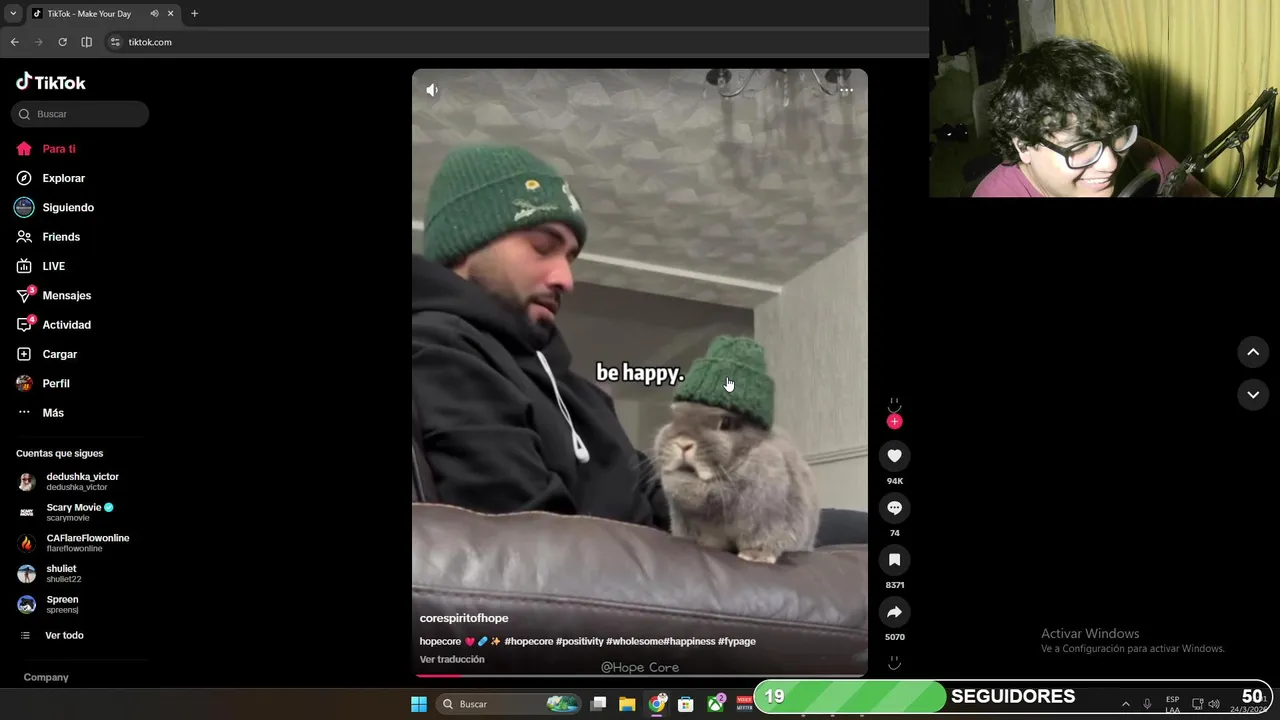1280x720 pixels.
Task: Share the video via arrow icon
Action: tap(894, 612)
